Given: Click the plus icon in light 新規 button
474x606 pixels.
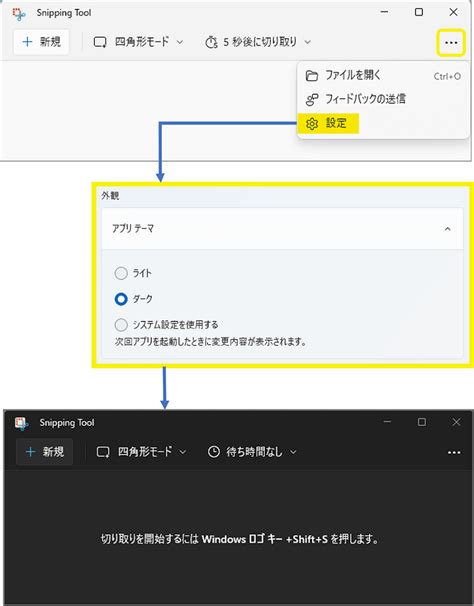Looking at the screenshot, I should point(27,41).
